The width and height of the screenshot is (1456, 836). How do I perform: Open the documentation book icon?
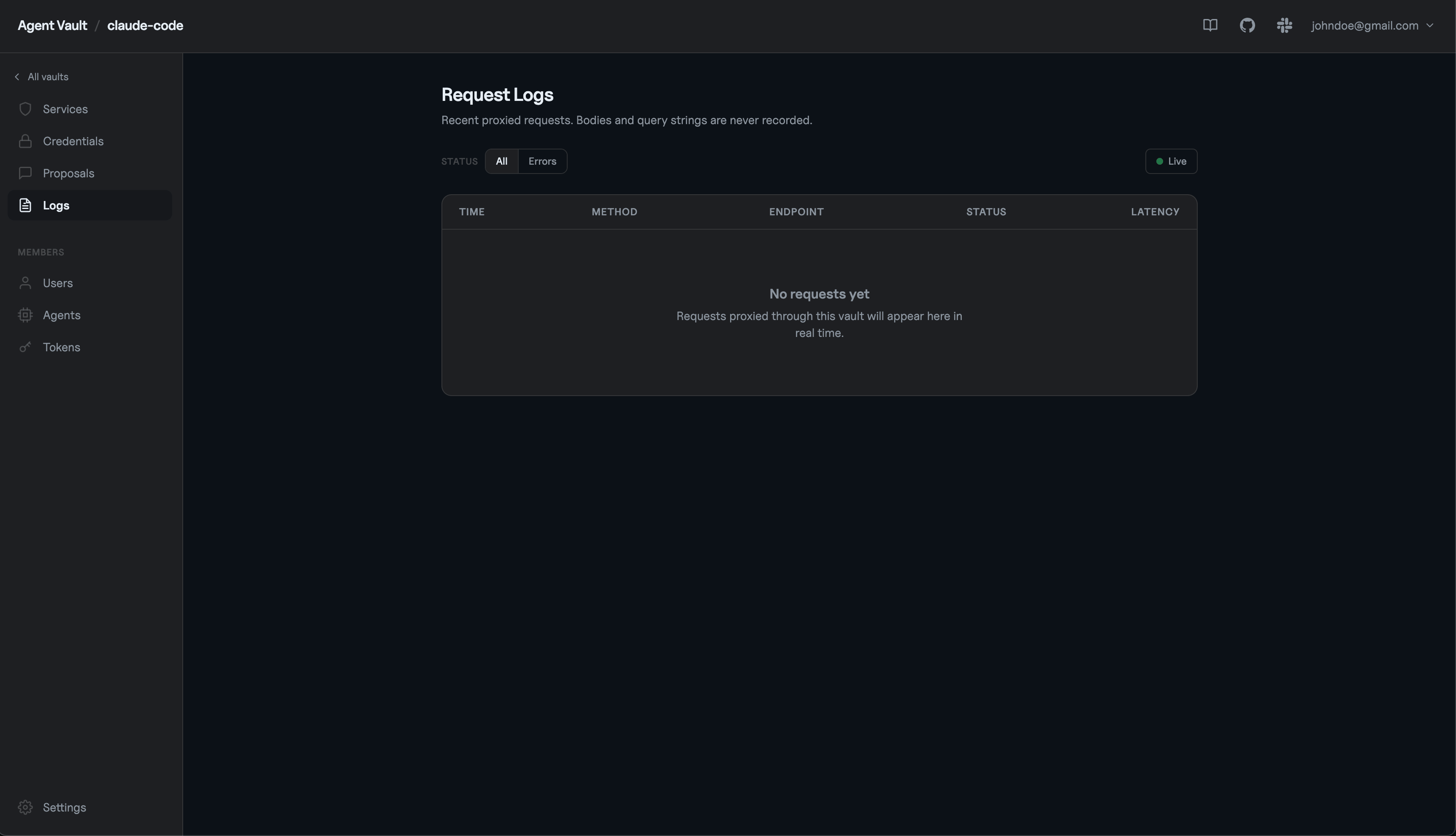tap(1210, 25)
